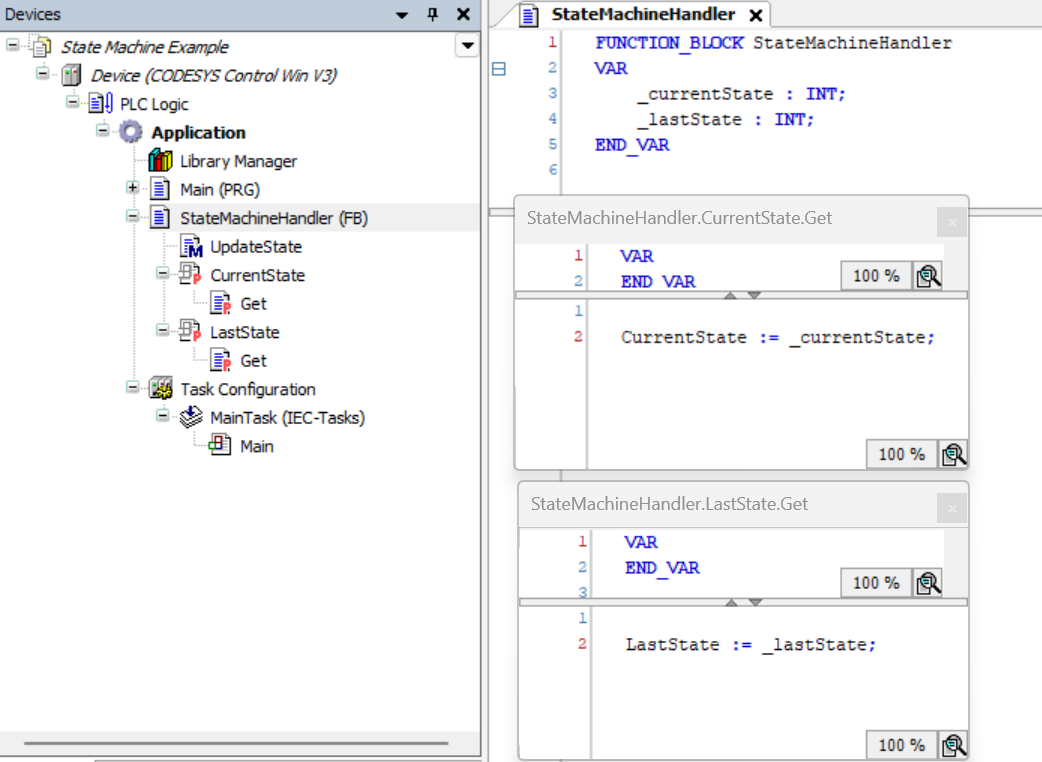The height and width of the screenshot is (762, 1042).
Task: Click the magnifier icon in the CurrentState.Get declaration pane
Action: click(928, 276)
